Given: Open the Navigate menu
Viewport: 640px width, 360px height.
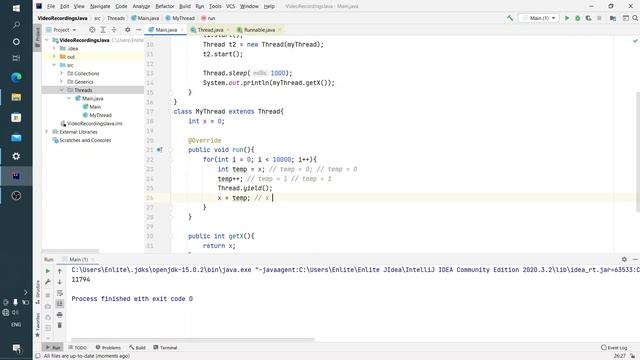Looking at the screenshot, I should pos(100,6).
